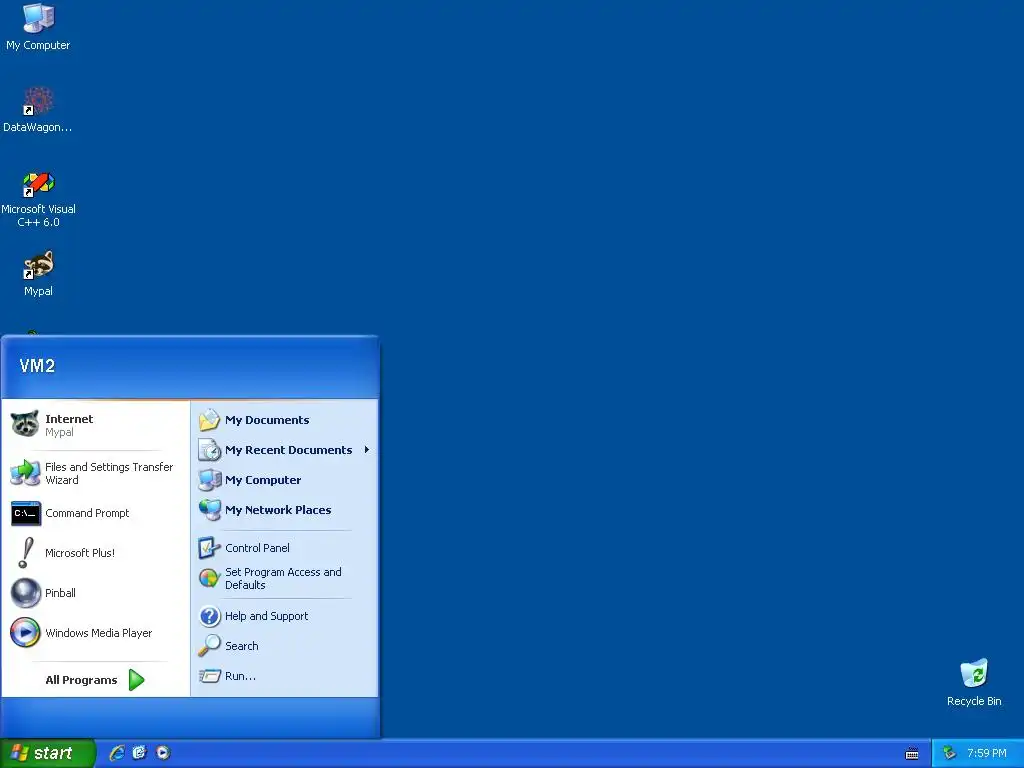Open My Documents in Start menu

(285, 420)
